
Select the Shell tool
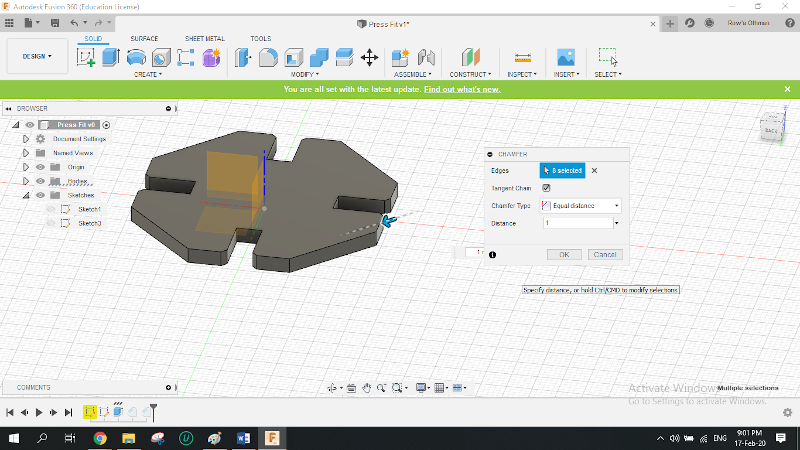(294, 57)
